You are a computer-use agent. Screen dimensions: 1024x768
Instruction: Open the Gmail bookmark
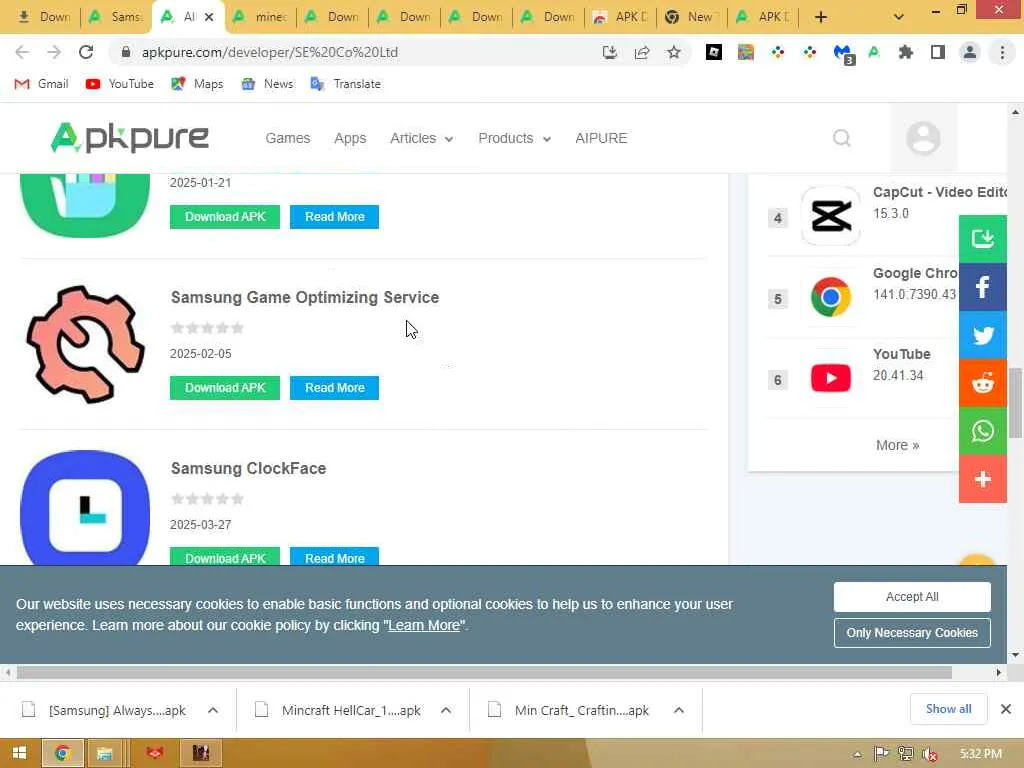point(41,84)
